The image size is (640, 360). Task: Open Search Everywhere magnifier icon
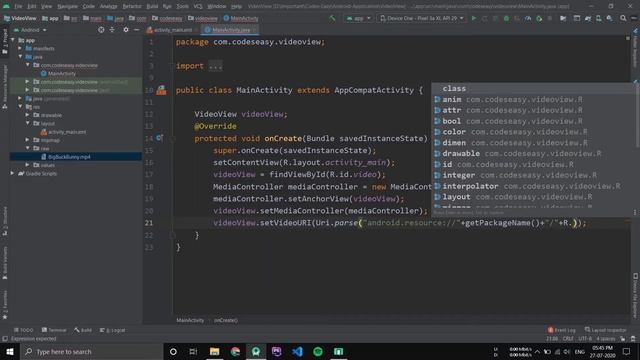(x=623, y=18)
